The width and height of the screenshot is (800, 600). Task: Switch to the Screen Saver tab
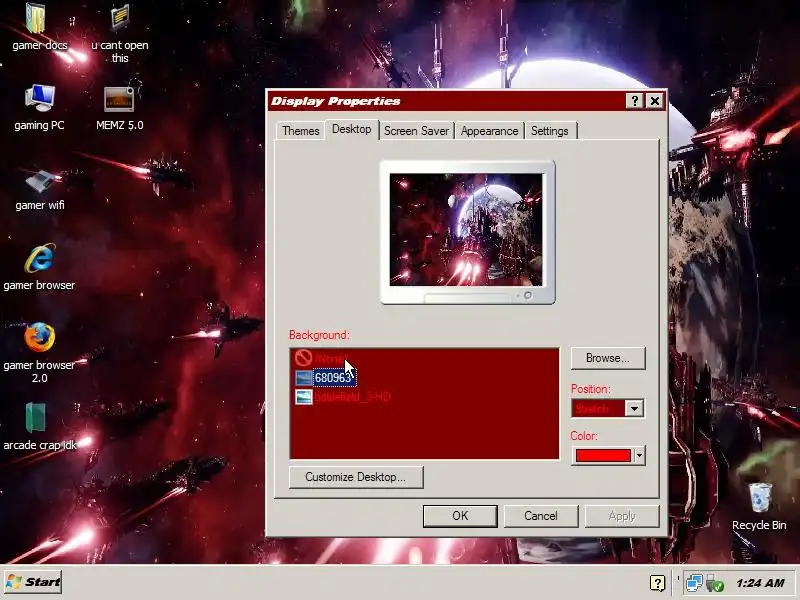click(x=416, y=131)
